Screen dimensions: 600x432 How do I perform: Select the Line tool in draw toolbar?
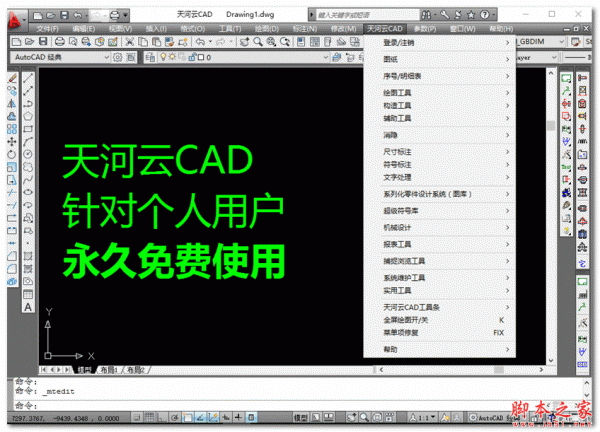(x=28, y=78)
